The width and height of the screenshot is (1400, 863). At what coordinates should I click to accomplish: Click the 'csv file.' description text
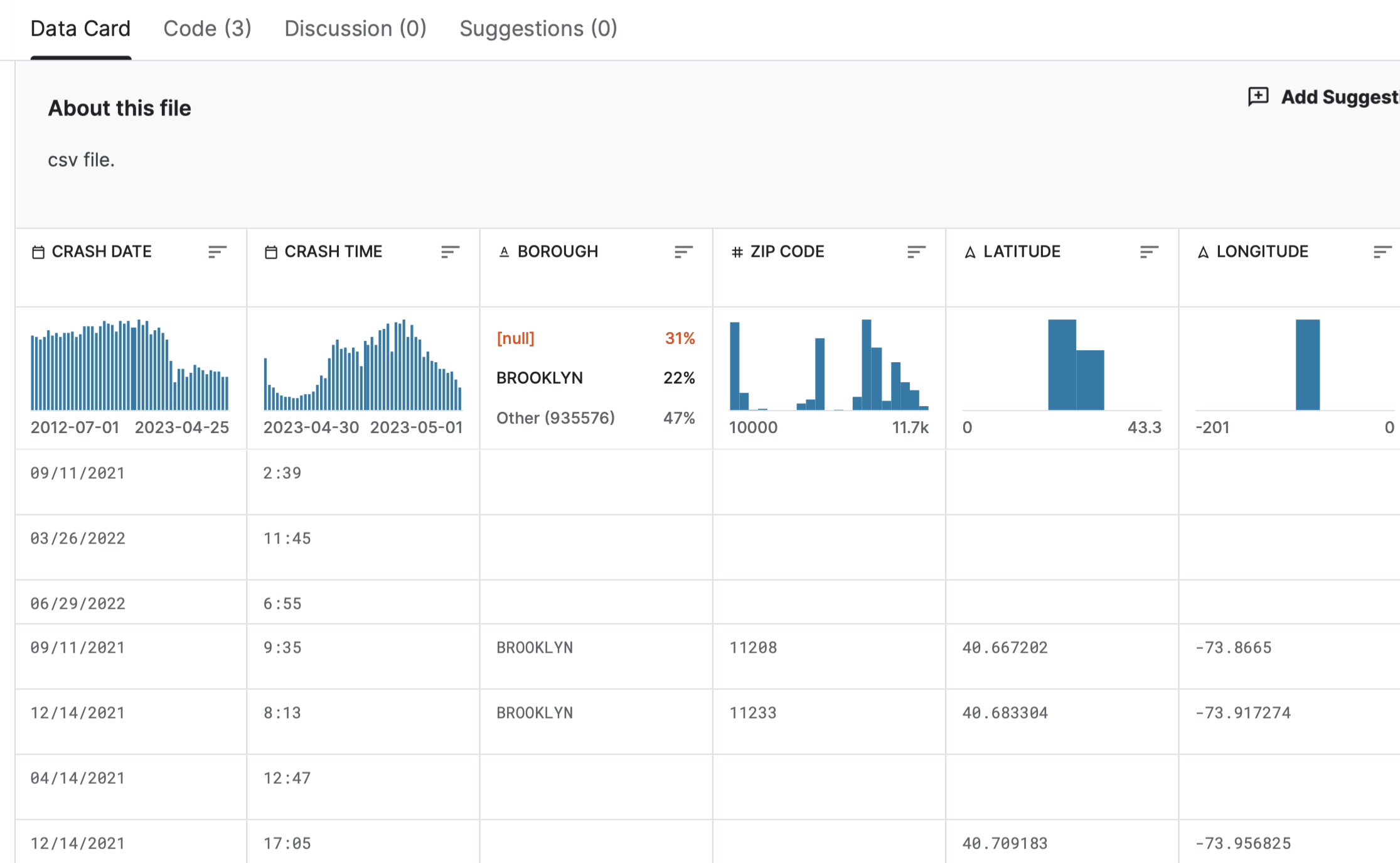tap(82, 160)
